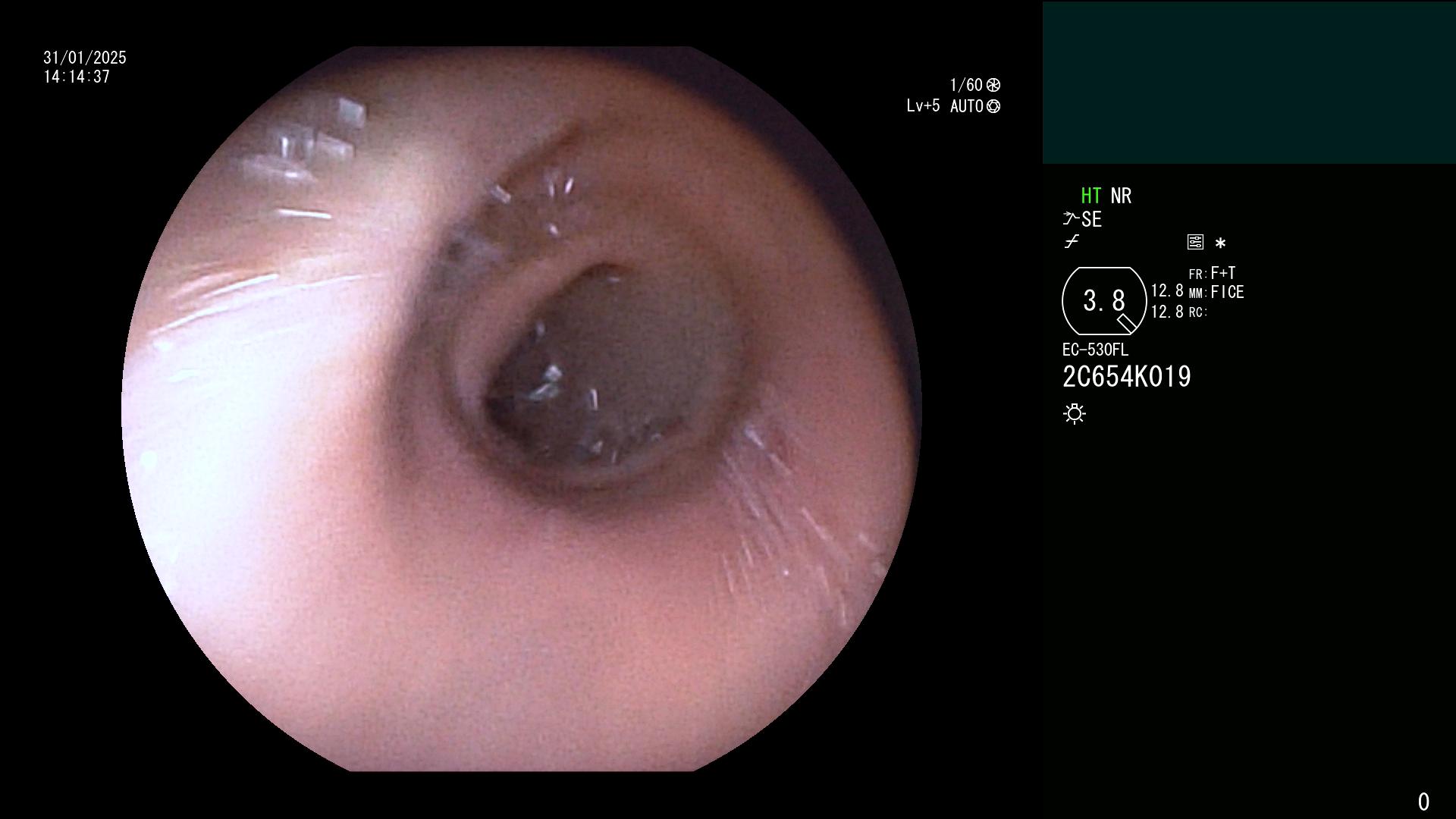Click the light source lamp icon
Viewport: 1456px width, 819px height.
tap(1075, 413)
